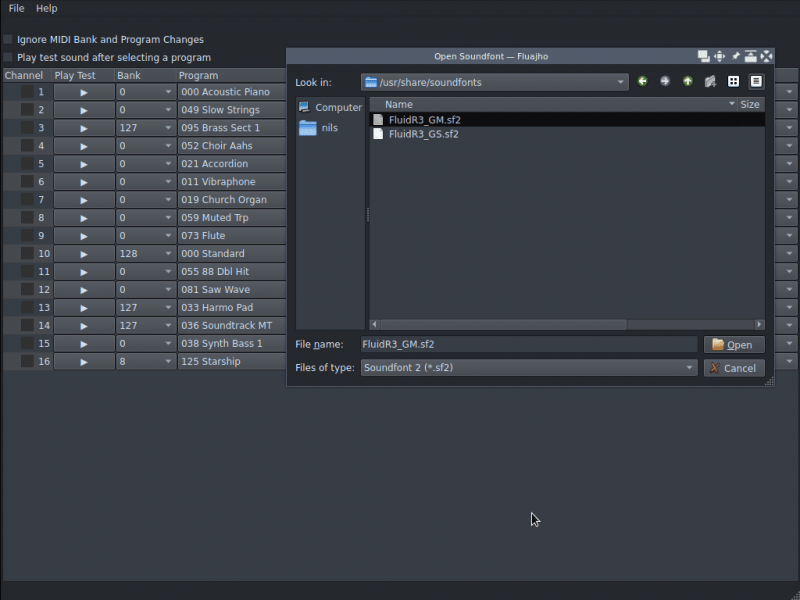The height and width of the screenshot is (600, 800).
Task: Switch file dialog to detail view
Action: (x=756, y=82)
